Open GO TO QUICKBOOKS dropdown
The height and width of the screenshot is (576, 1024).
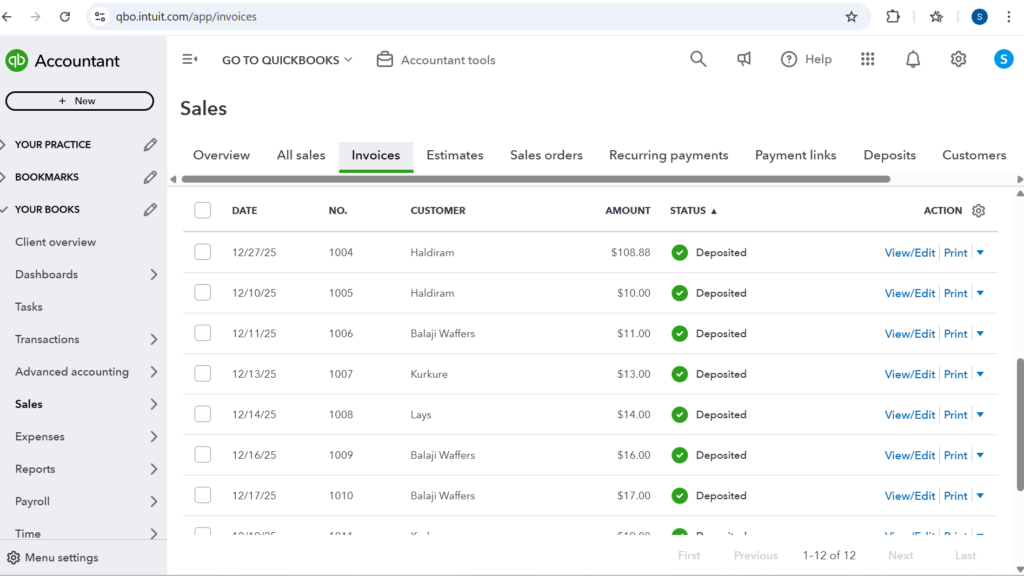[x=287, y=60]
